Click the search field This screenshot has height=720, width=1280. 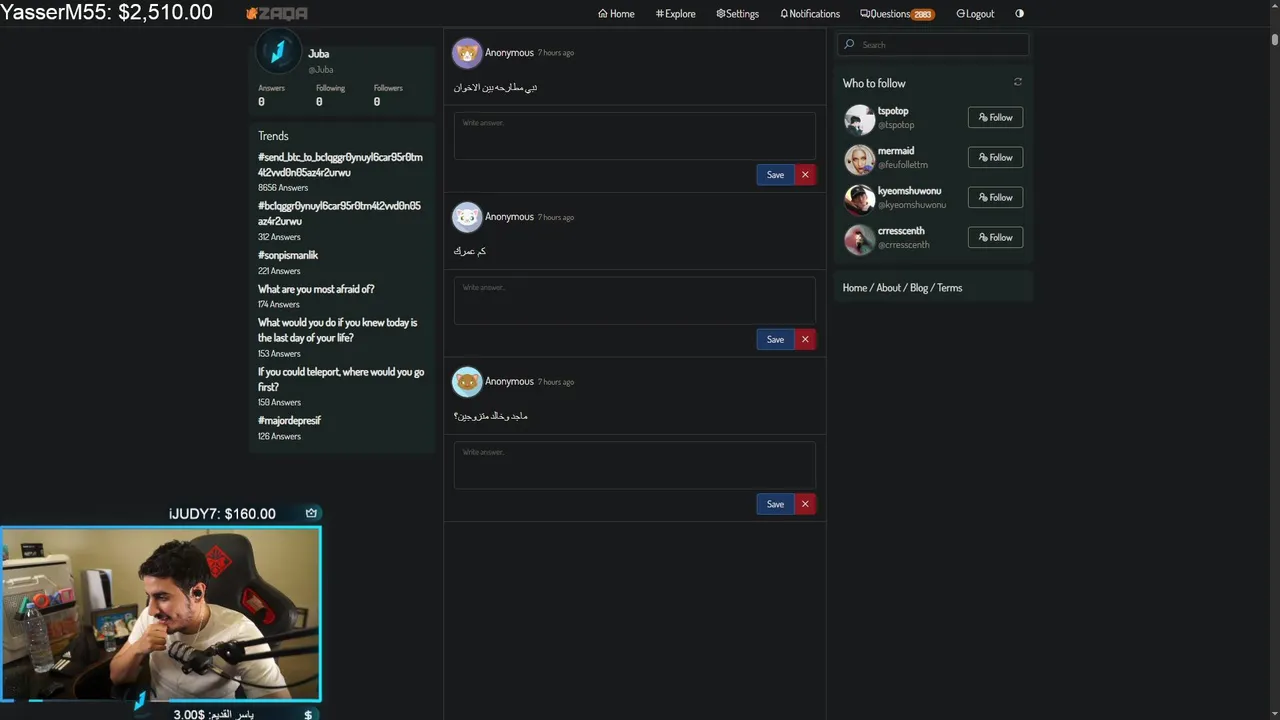pos(933,44)
